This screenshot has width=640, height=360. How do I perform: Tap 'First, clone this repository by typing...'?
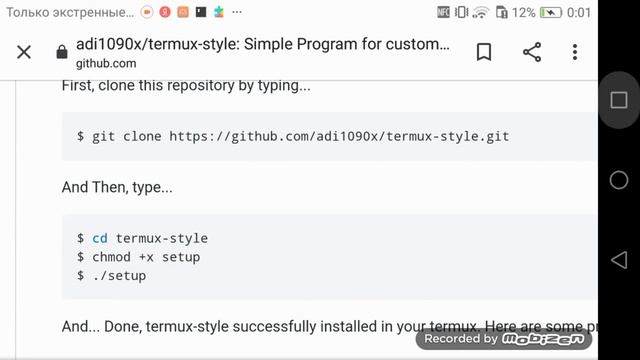coord(186,86)
